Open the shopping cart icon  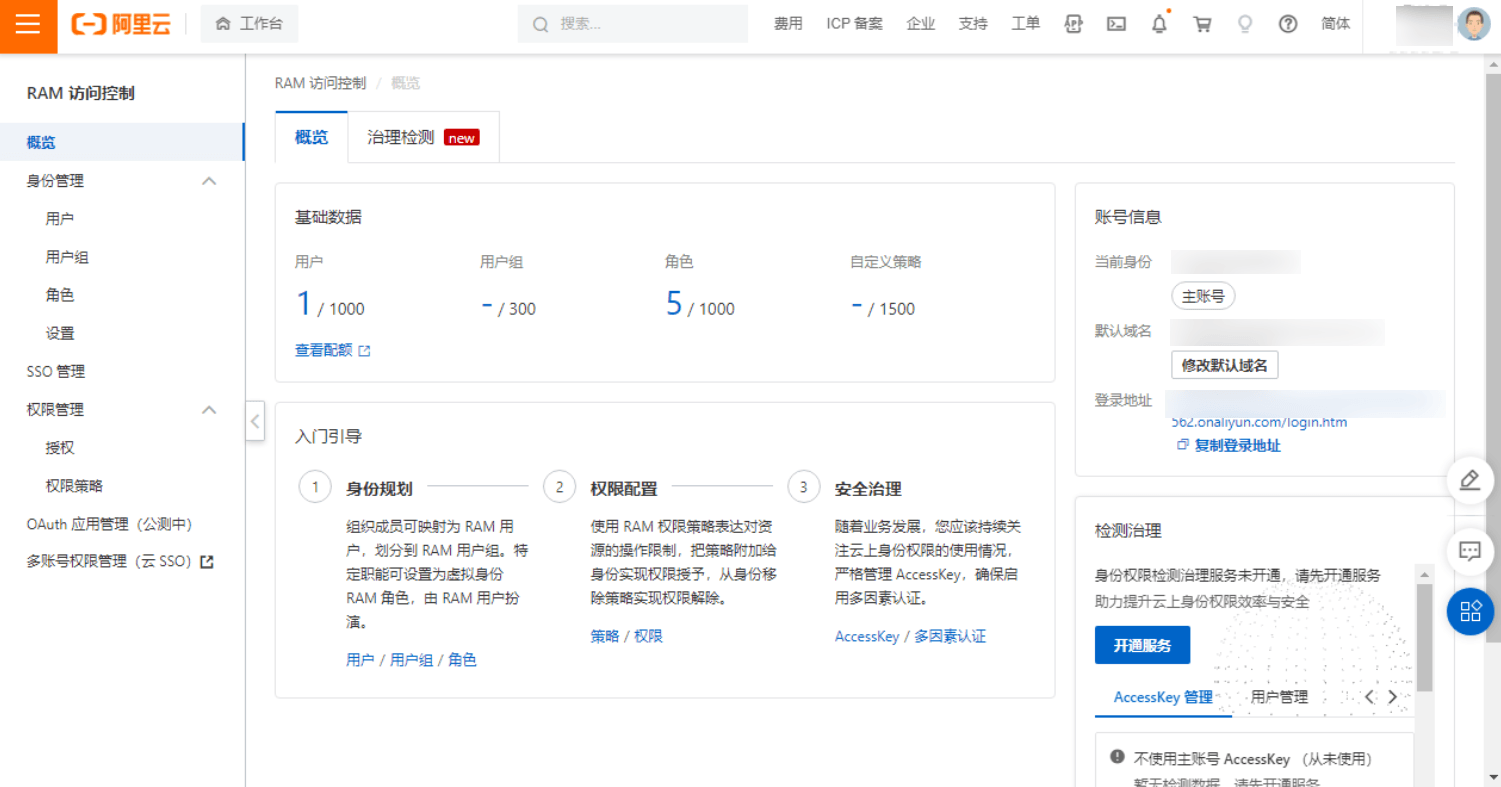(x=1202, y=24)
